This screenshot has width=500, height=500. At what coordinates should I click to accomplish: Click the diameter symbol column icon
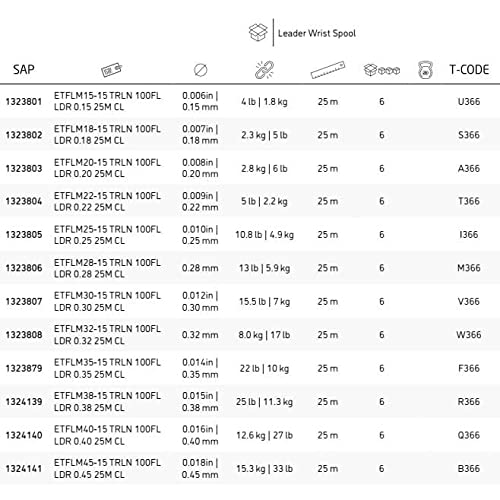(x=200, y=70)
